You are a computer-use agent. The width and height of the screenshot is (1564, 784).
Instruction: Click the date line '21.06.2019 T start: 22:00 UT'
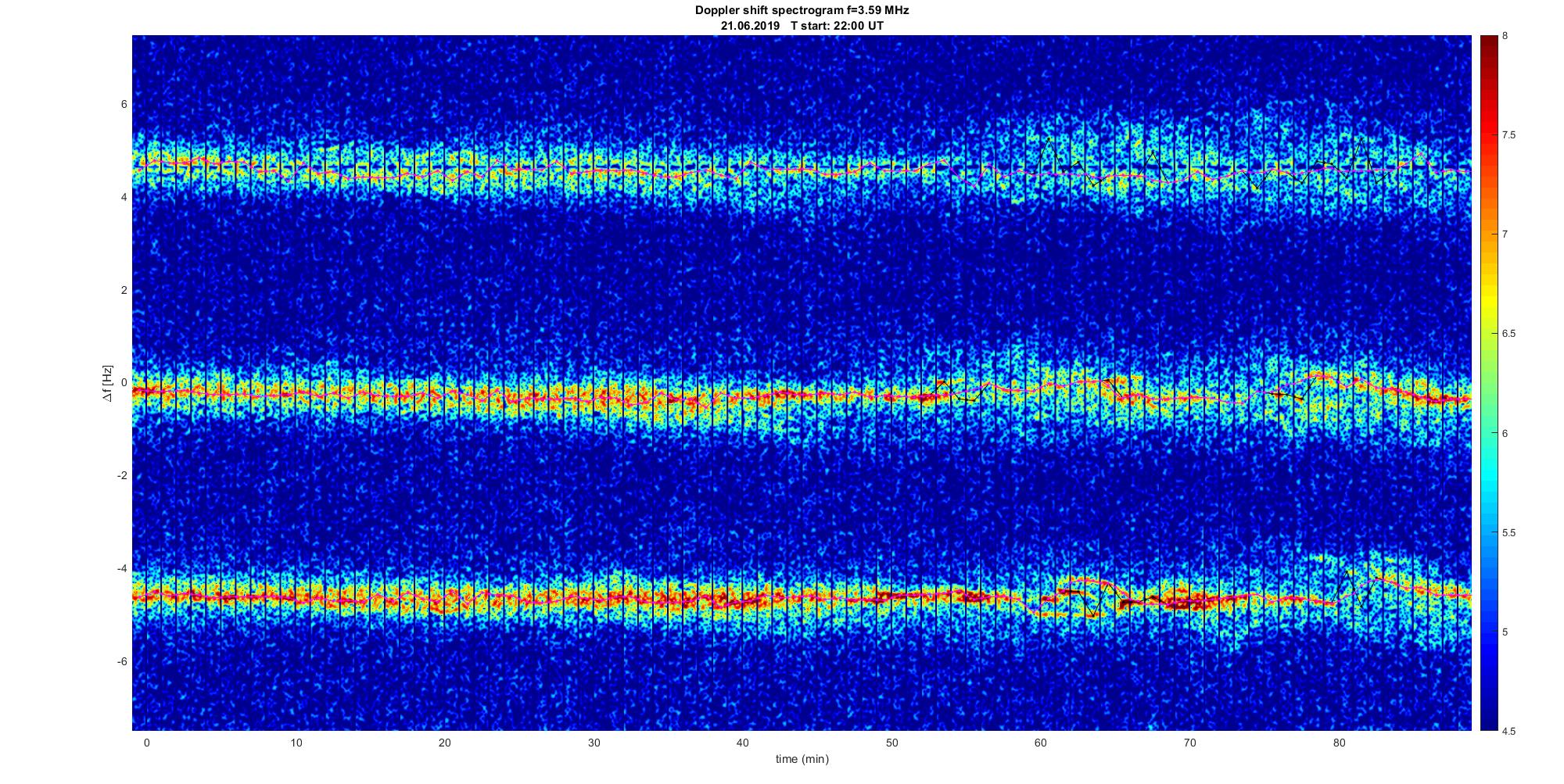[x=802, y=25]
